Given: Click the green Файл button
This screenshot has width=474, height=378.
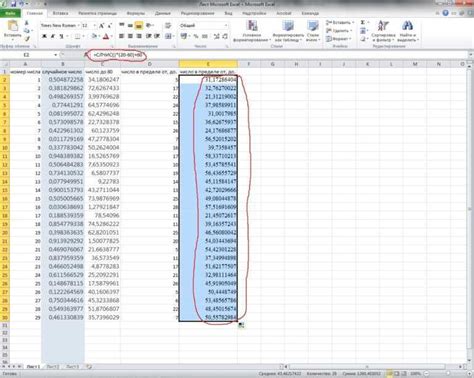Looking at the screenshot, I should tap(10, 13).
